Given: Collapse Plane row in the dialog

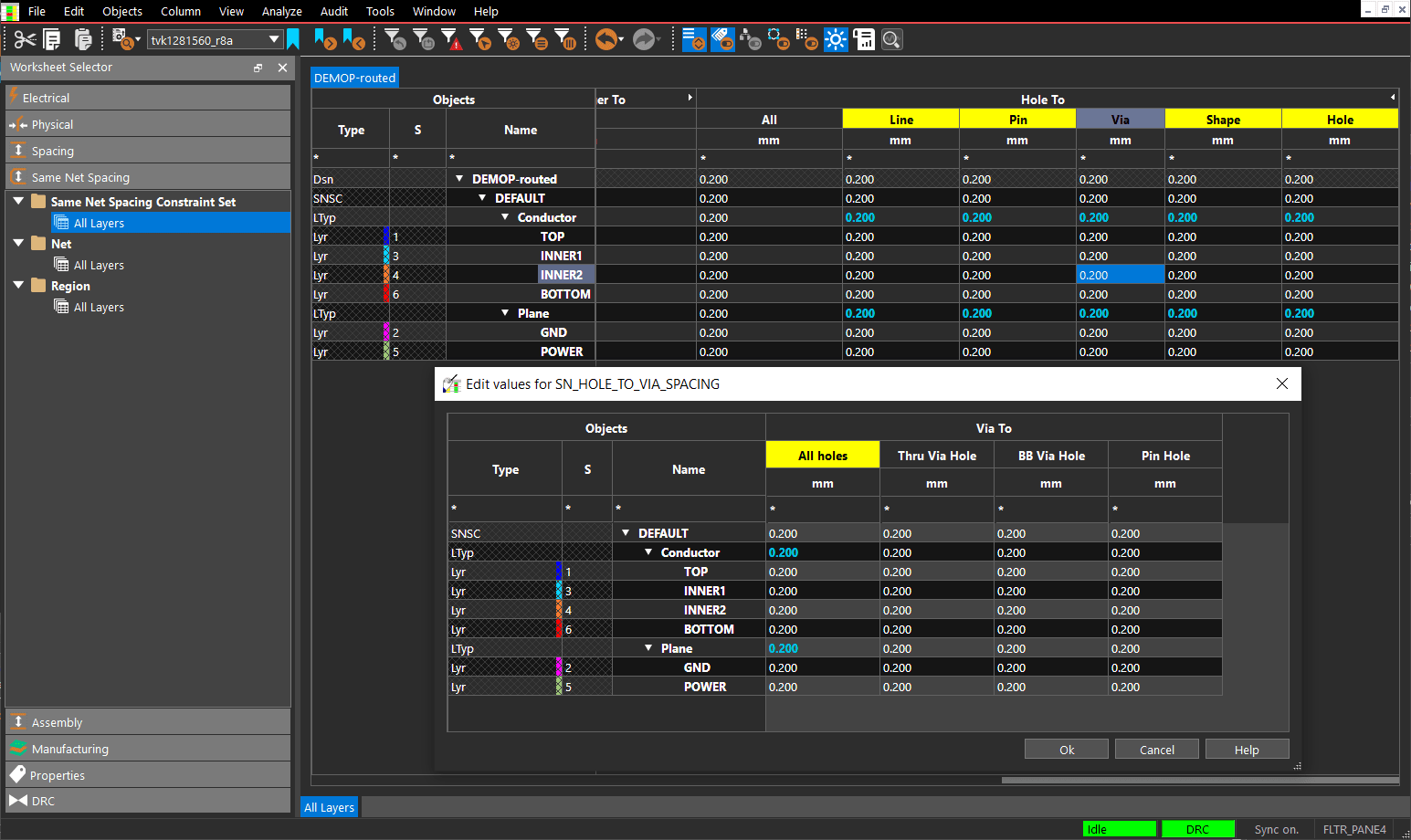Looking at the screenshot, I should (648, 648).
